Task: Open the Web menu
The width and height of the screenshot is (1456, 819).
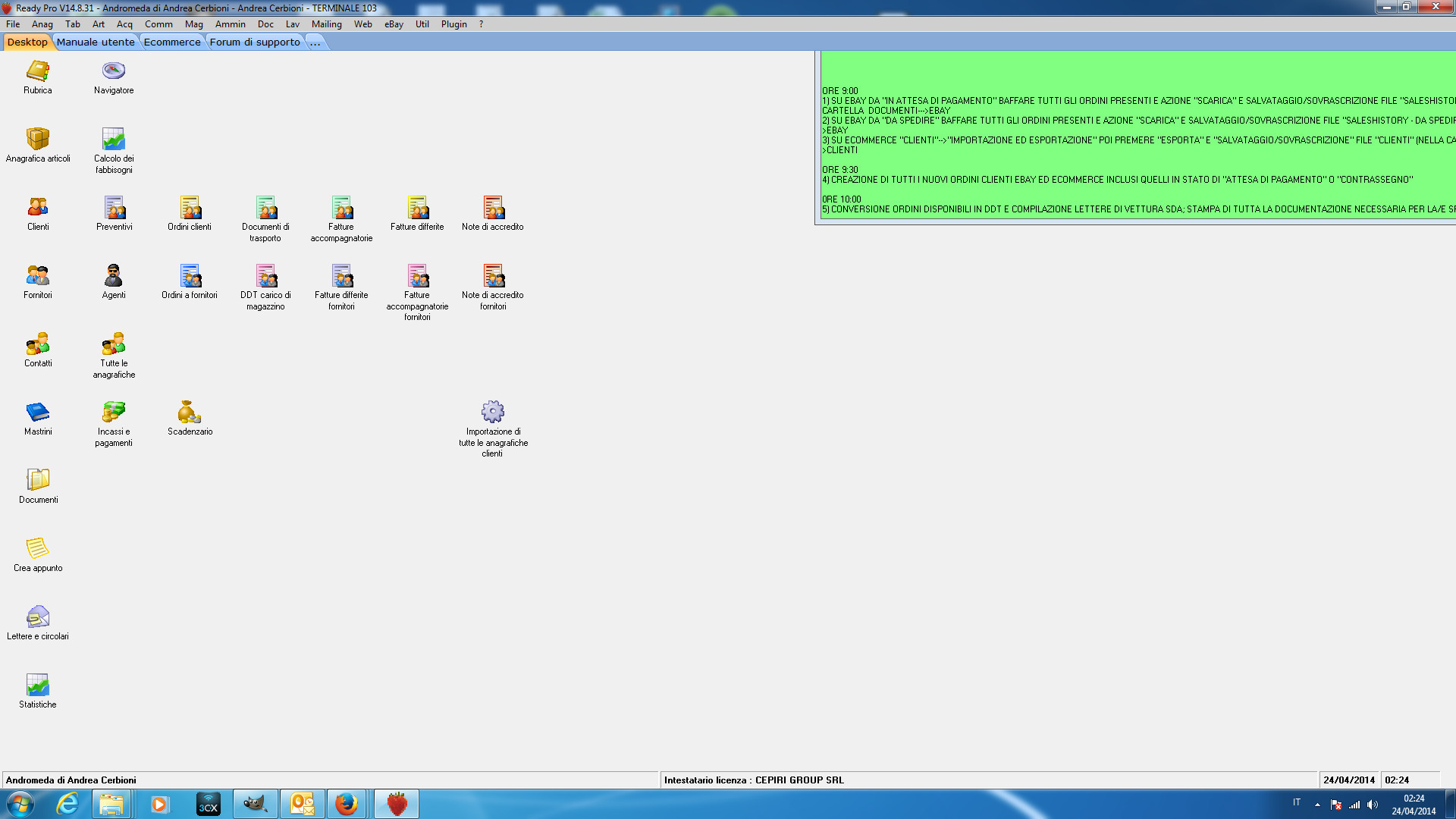Action: pos(363,24)
